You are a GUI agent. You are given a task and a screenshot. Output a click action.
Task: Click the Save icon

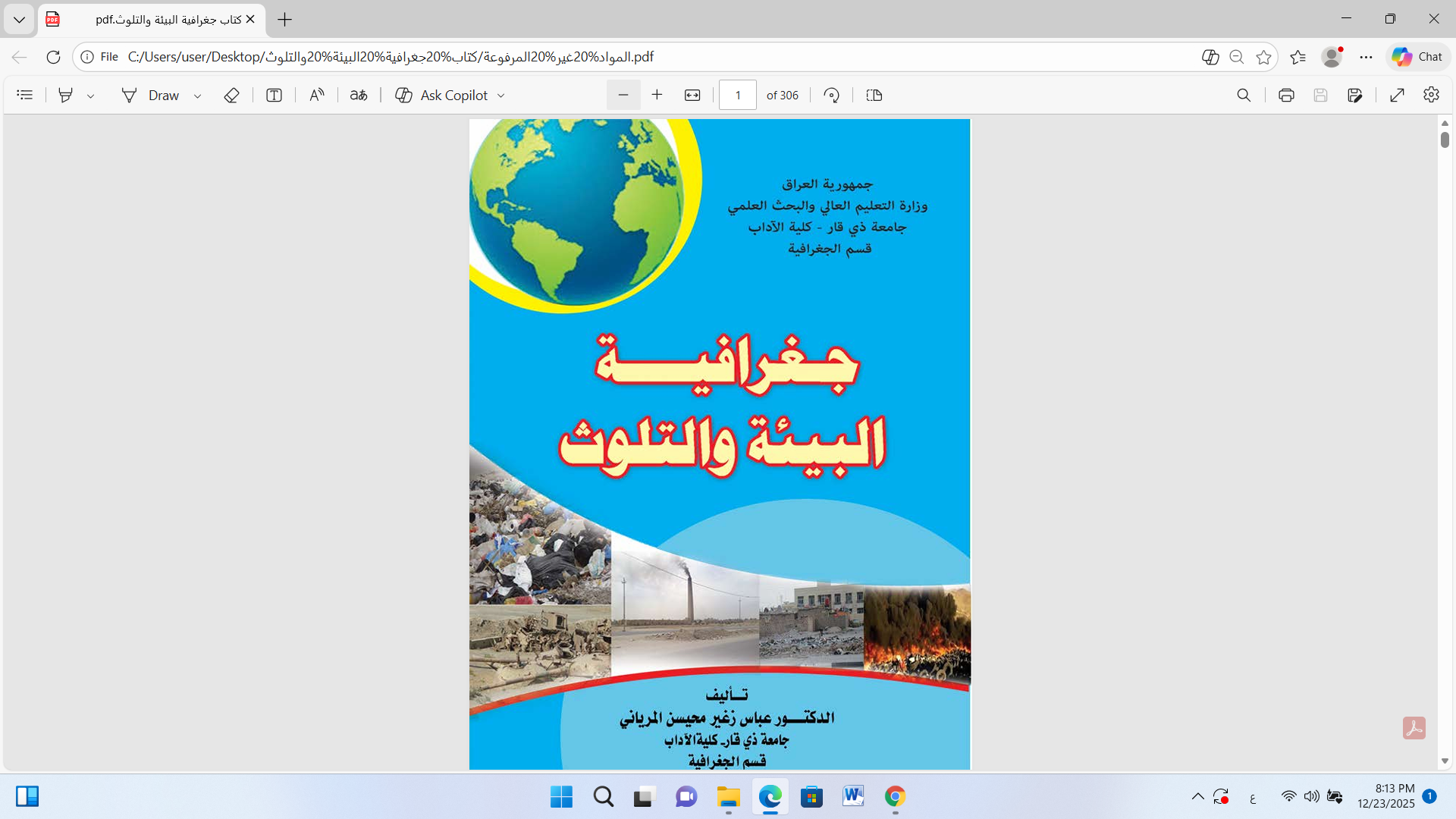pos(1320,95)
